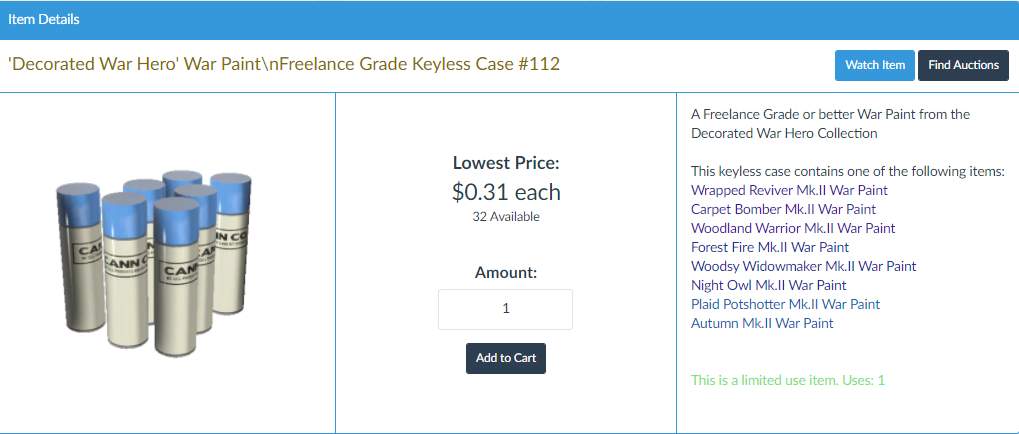Add the keyless case to cart
The height and width of the screenshot is (434, 1019).
point(505,358)
